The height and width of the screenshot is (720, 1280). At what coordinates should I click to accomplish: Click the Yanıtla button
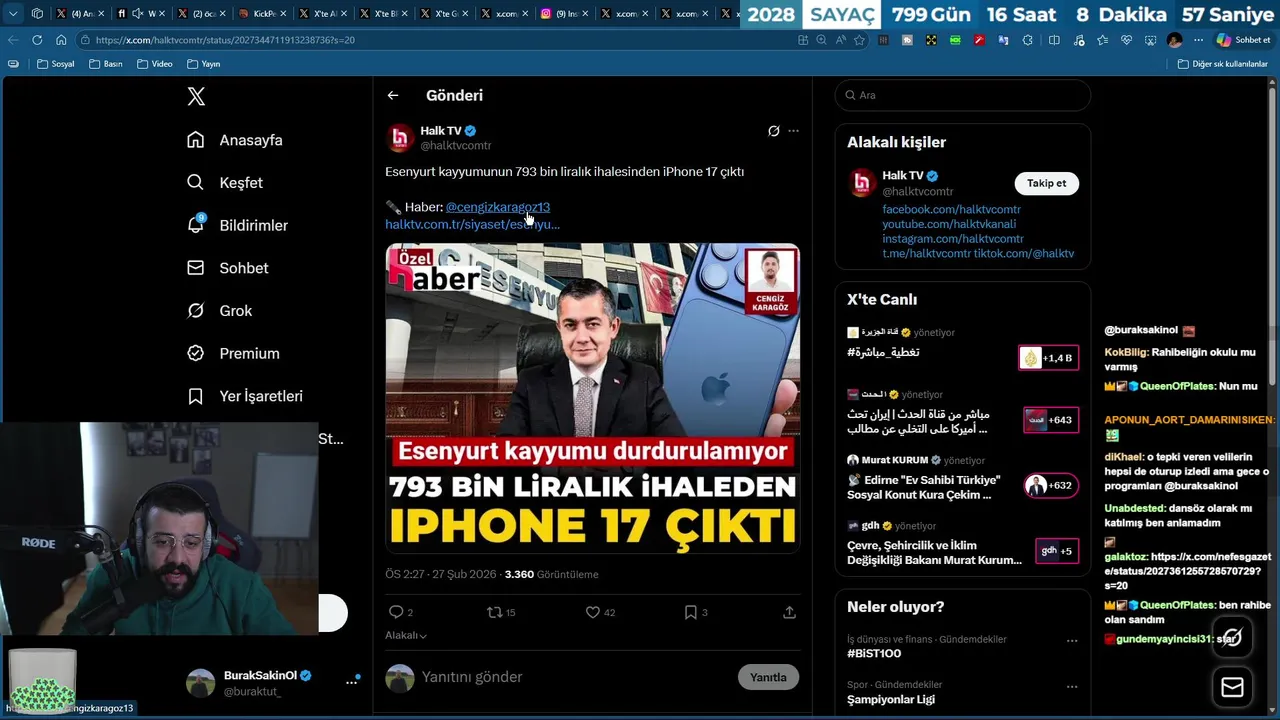coord(768,677)
